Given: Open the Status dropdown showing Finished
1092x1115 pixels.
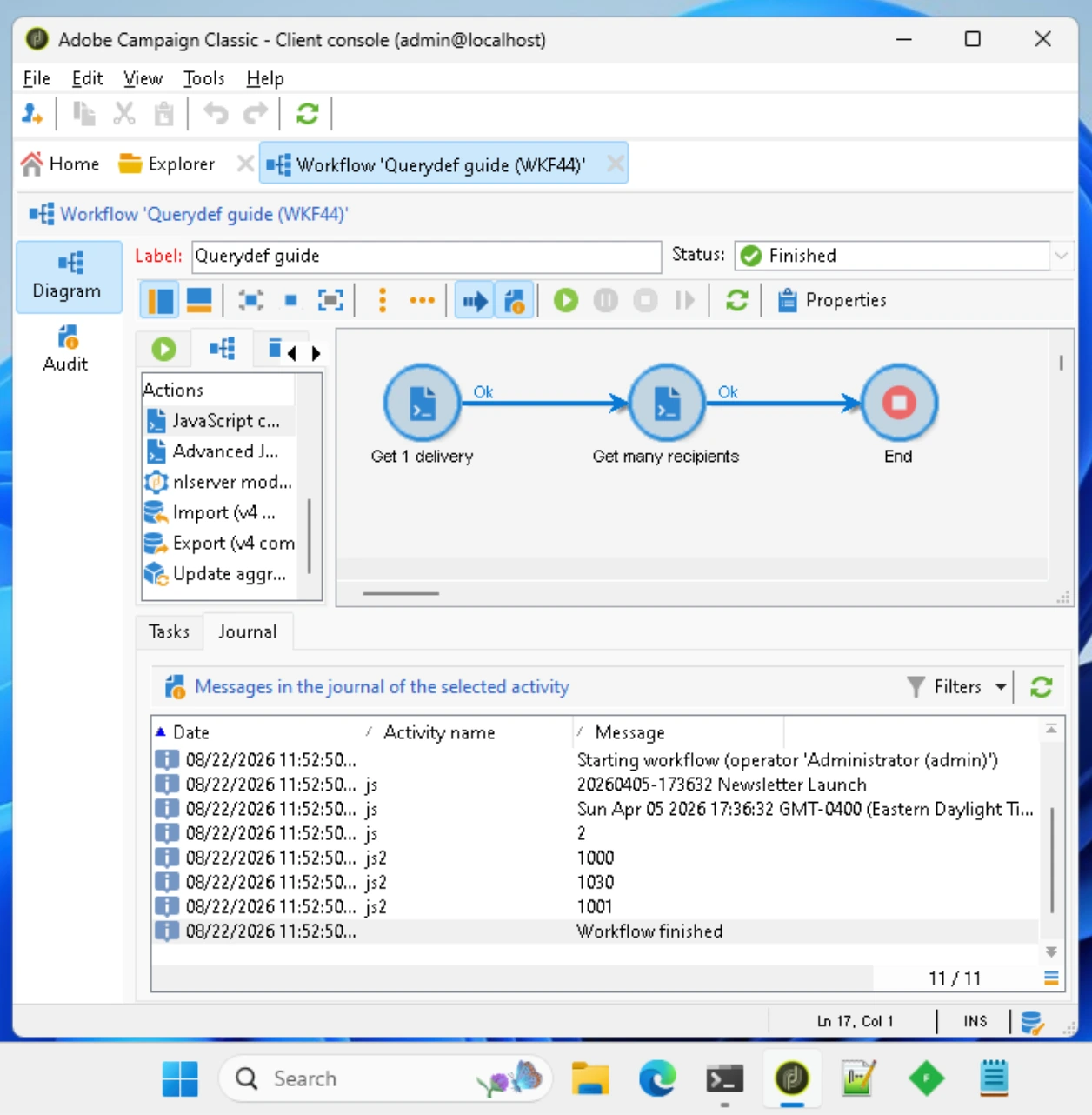Looking at the screenshot, I should point(1061,256).
